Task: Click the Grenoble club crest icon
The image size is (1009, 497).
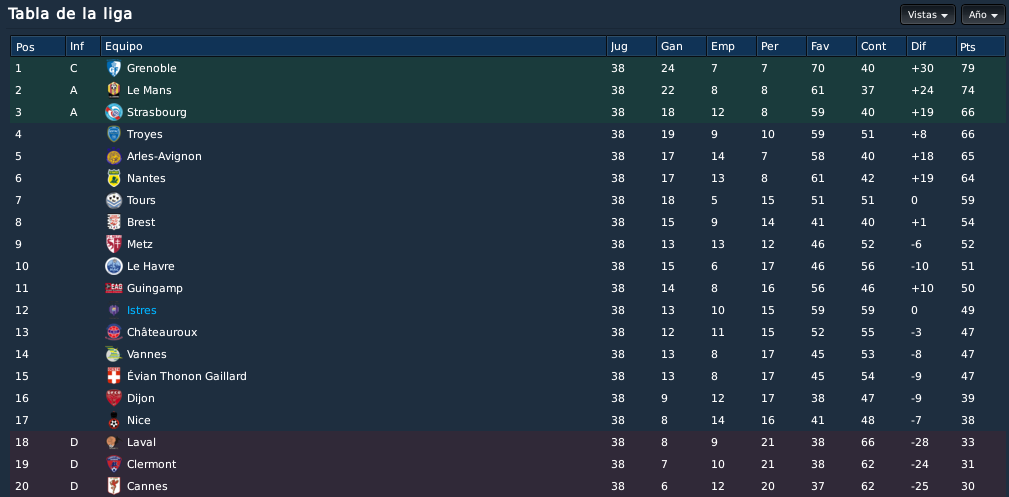Action: click(x=114, y=68)
